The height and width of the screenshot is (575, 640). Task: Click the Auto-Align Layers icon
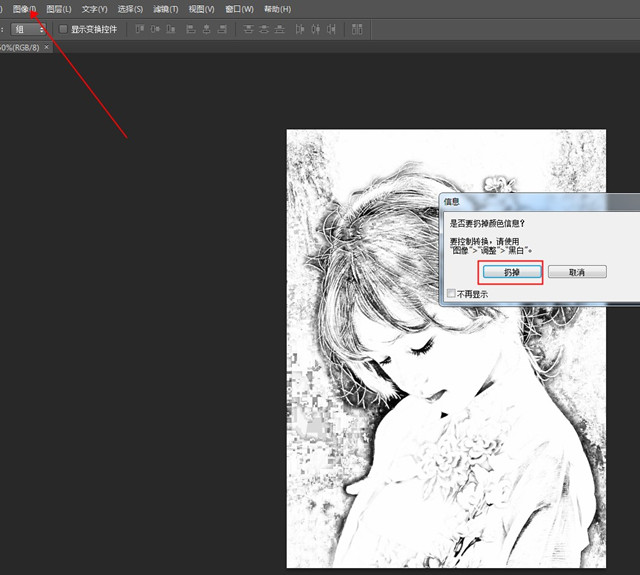pyautogui.click(x=358, y=29)
